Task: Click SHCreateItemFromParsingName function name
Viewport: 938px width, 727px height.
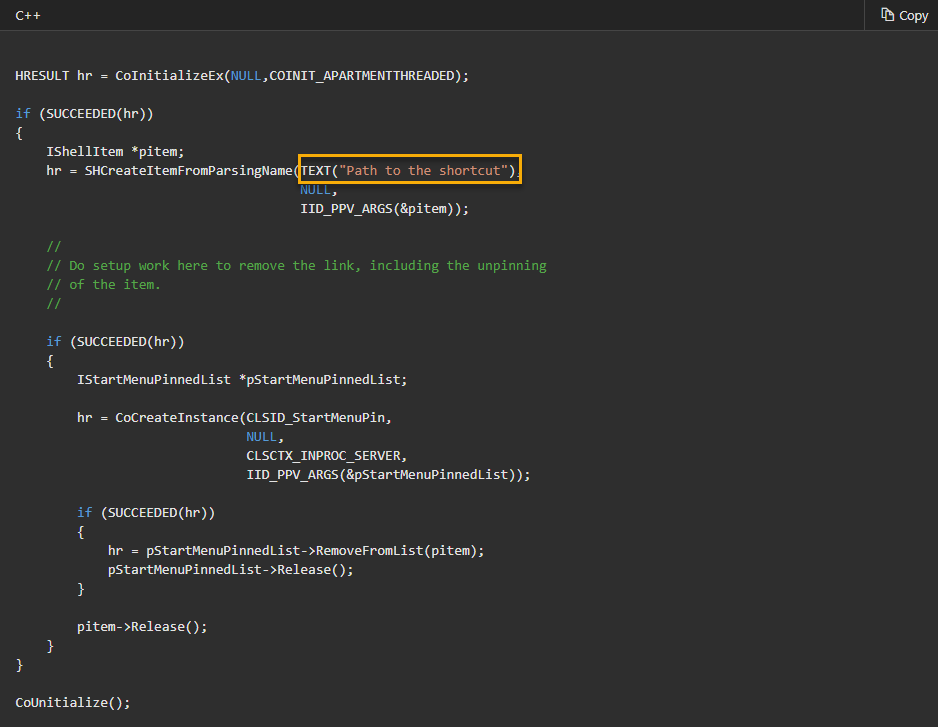Action: [188, 171]
